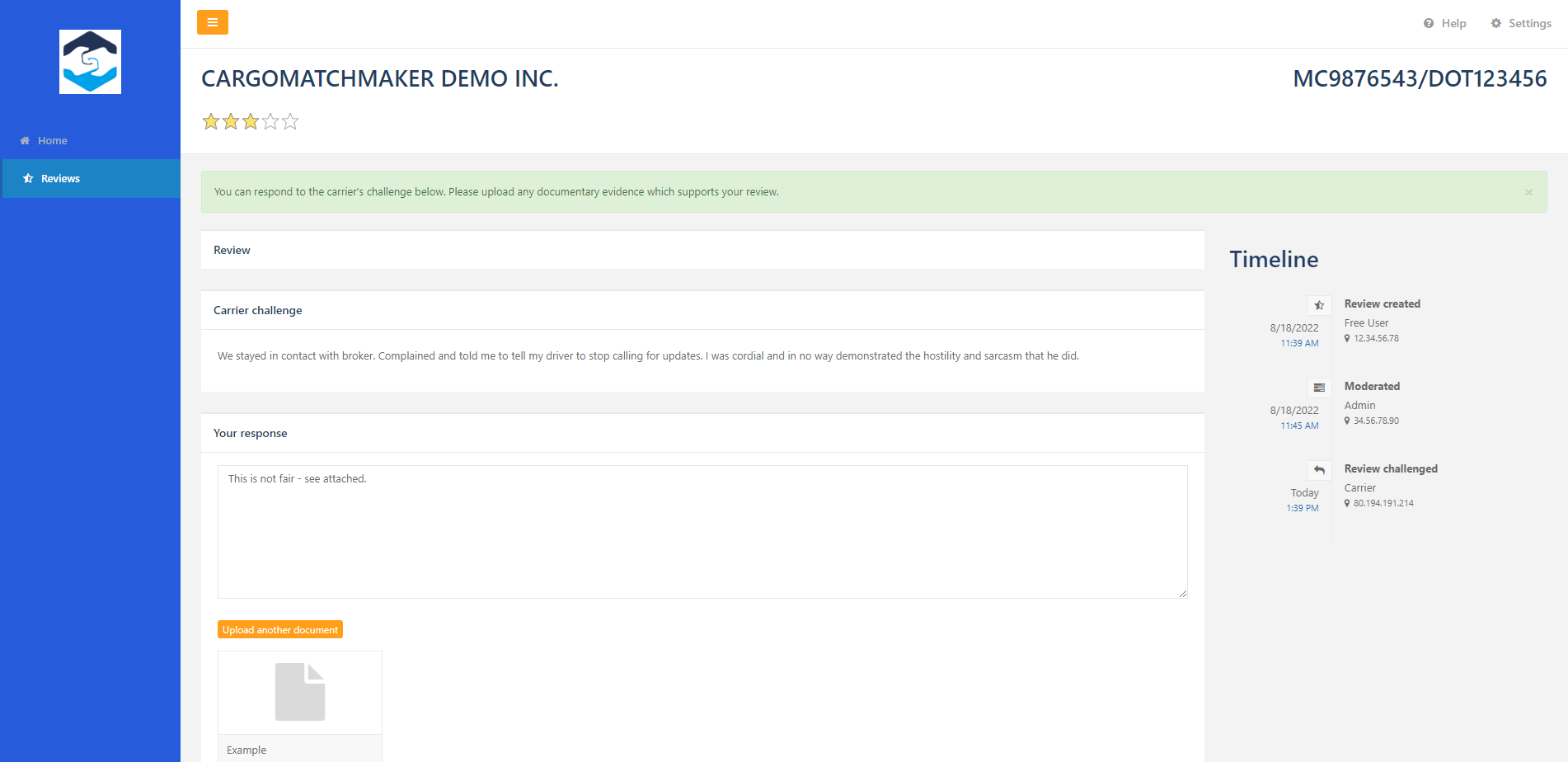Click the carrier challenge message text
The width and height of the screenshot is (1568, 762).
pyautogui.click(x=648, y=355)
